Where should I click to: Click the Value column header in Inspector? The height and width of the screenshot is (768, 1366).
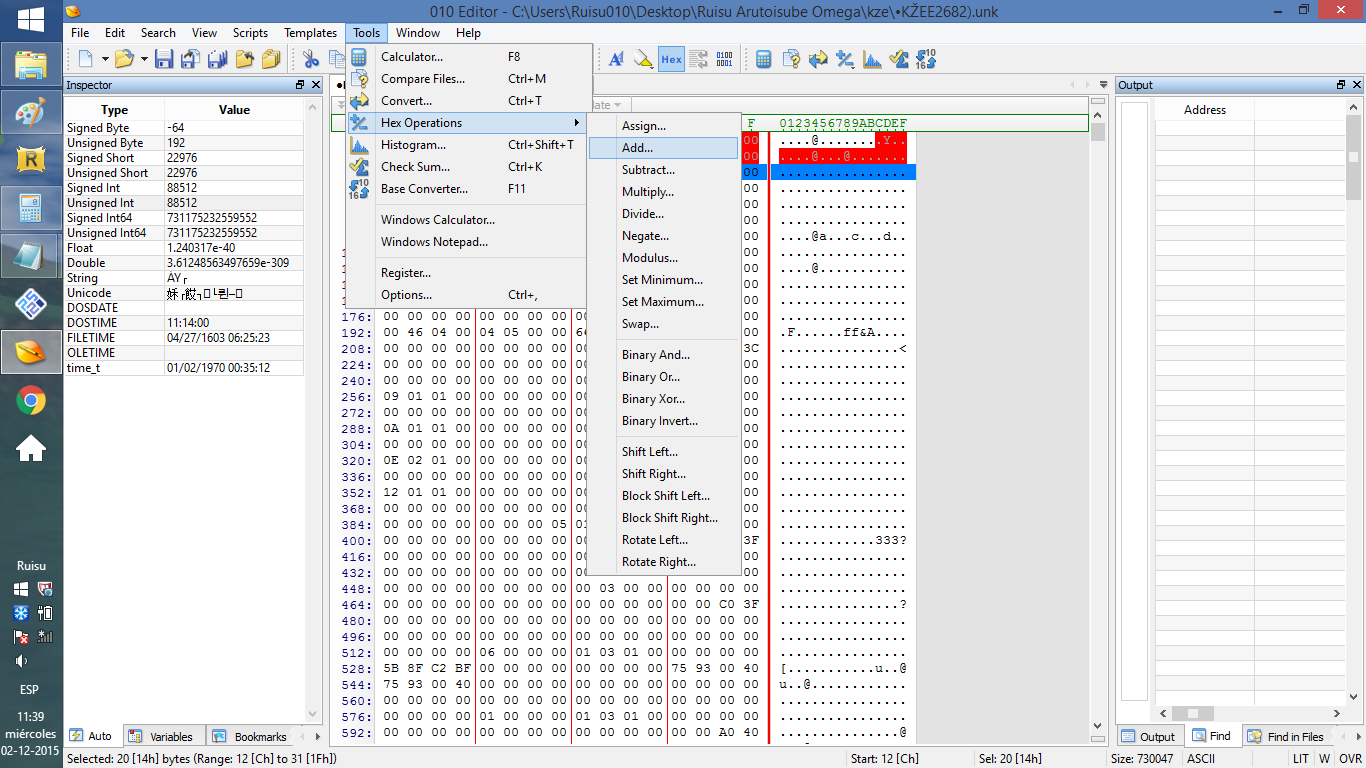(234, 110)
